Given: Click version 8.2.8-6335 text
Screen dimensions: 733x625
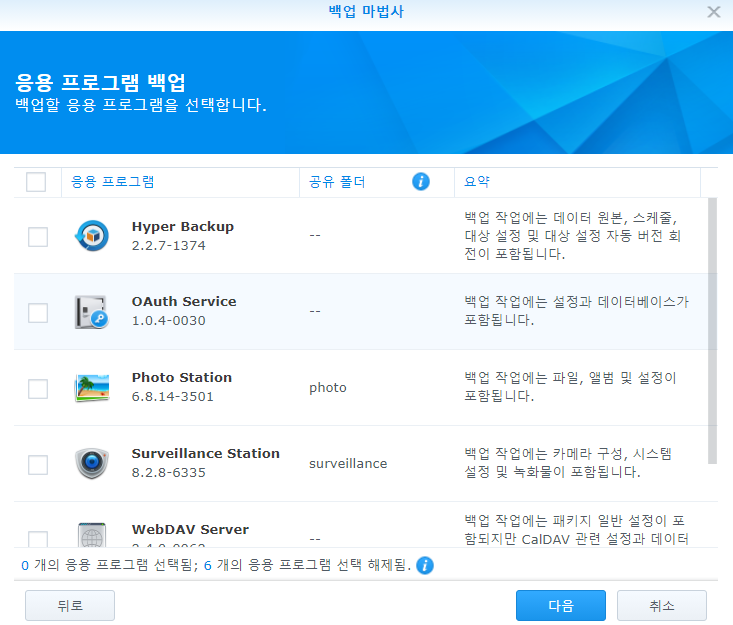Looking at the screenshot, I should click(168, 473).
